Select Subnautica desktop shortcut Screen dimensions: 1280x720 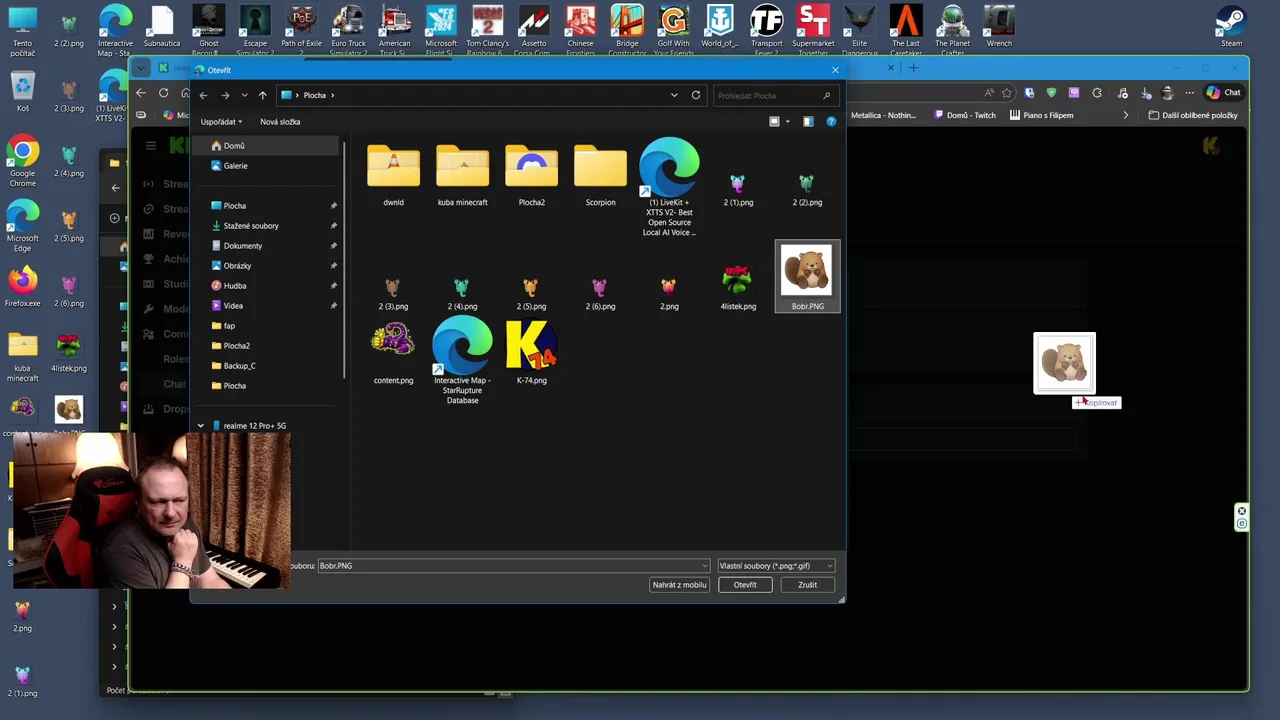[162, 26]
